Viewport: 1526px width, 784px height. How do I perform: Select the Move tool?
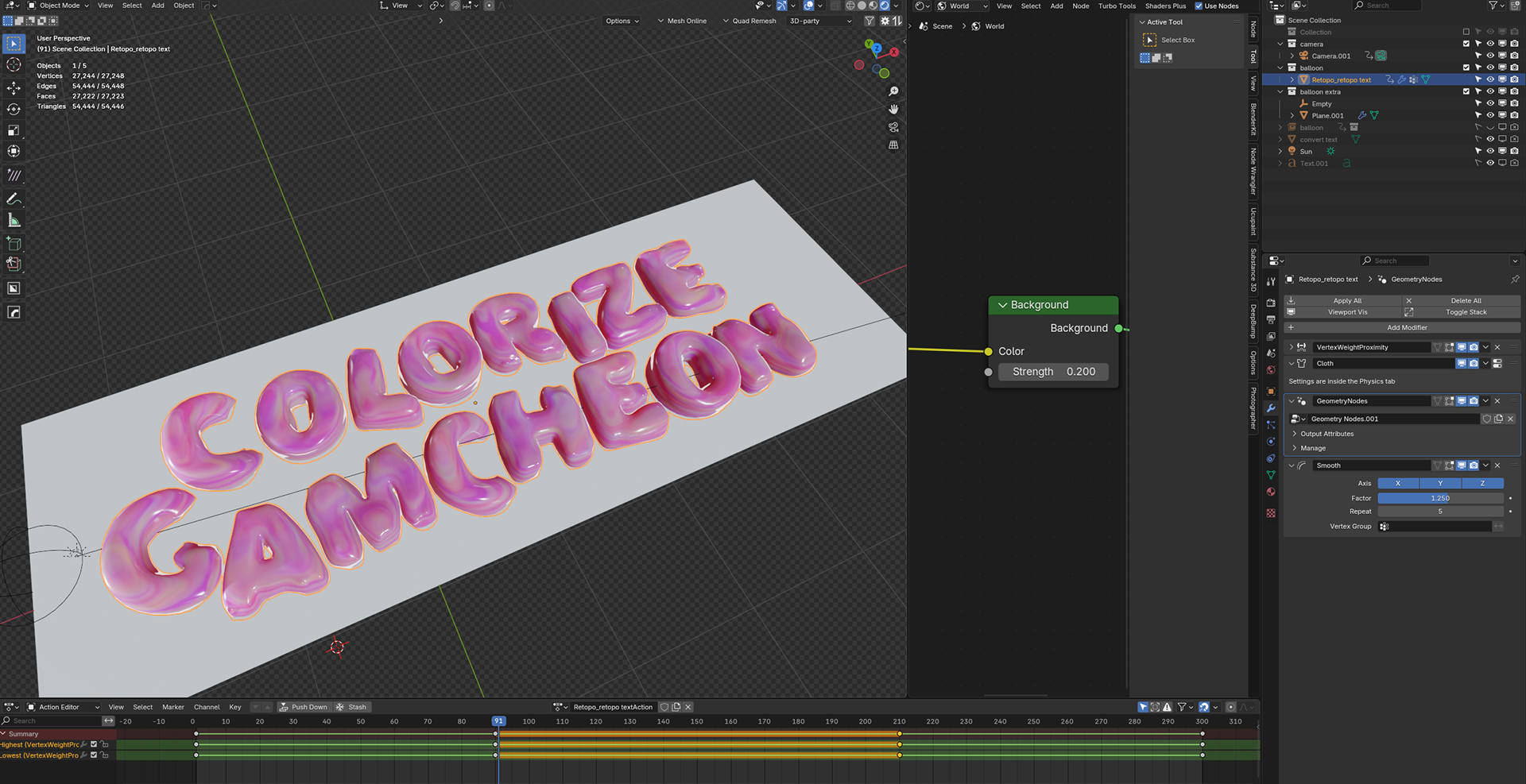tap(14, 87)
